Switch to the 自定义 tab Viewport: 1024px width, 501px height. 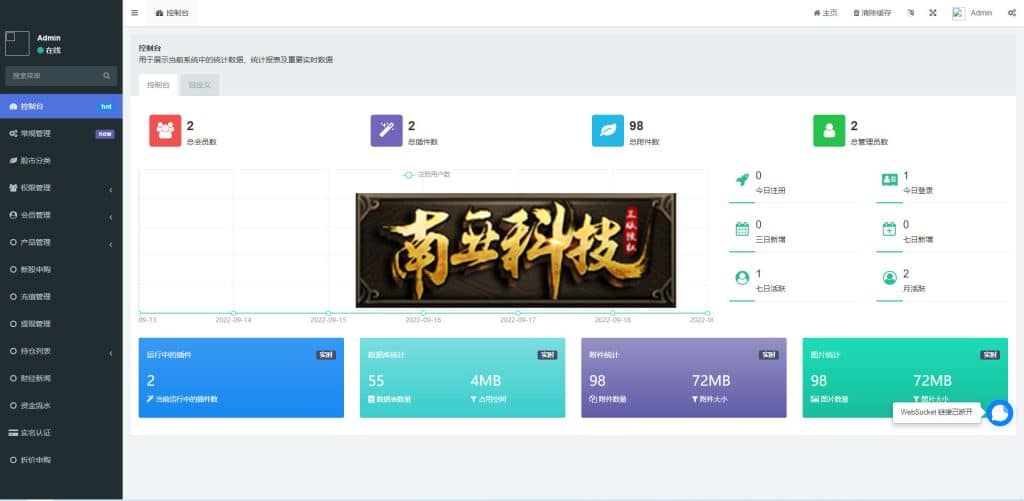[x=200, y=85]
